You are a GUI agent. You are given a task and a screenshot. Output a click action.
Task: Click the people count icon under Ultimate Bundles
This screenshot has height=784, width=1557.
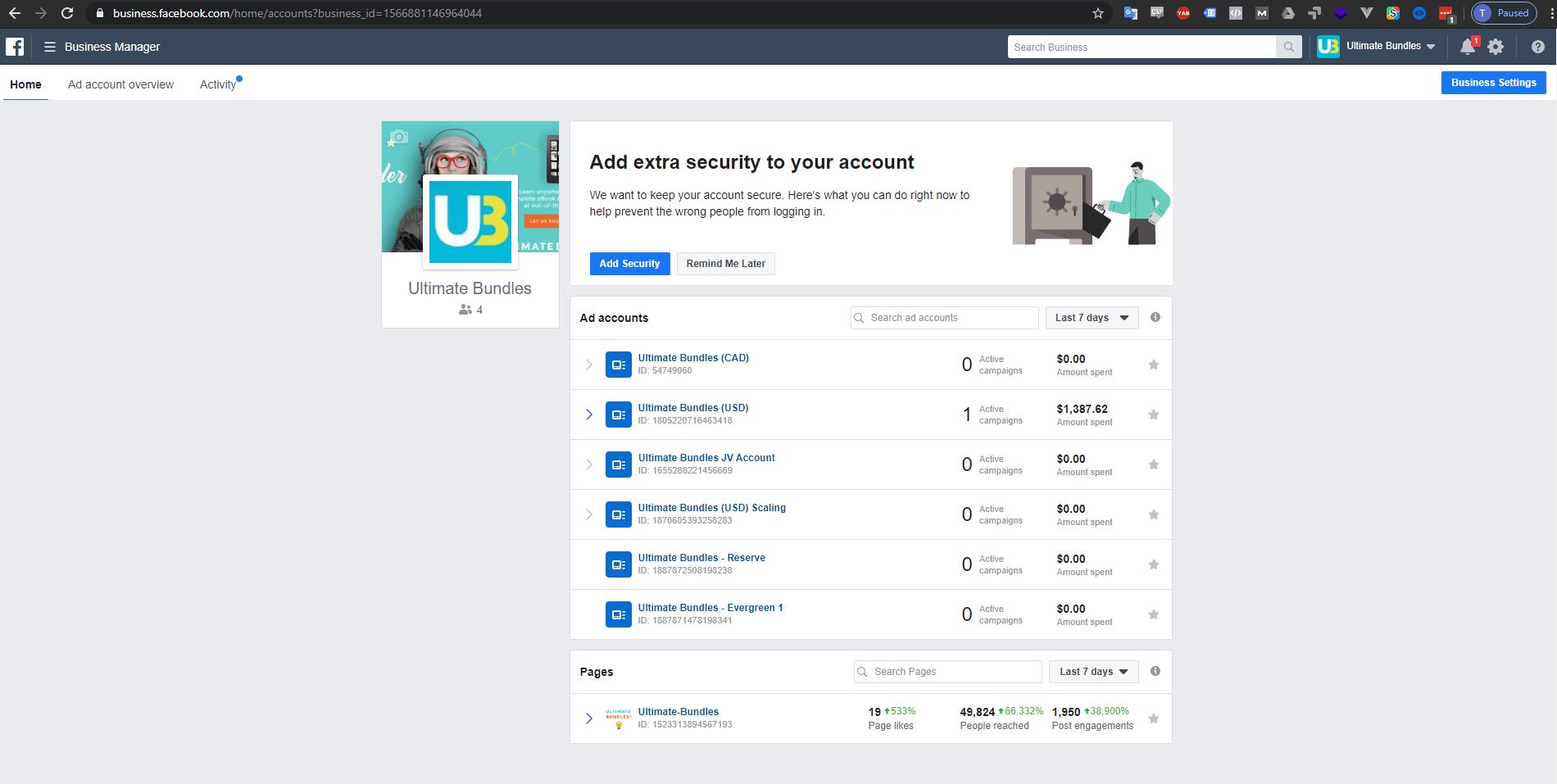(465, 310)
